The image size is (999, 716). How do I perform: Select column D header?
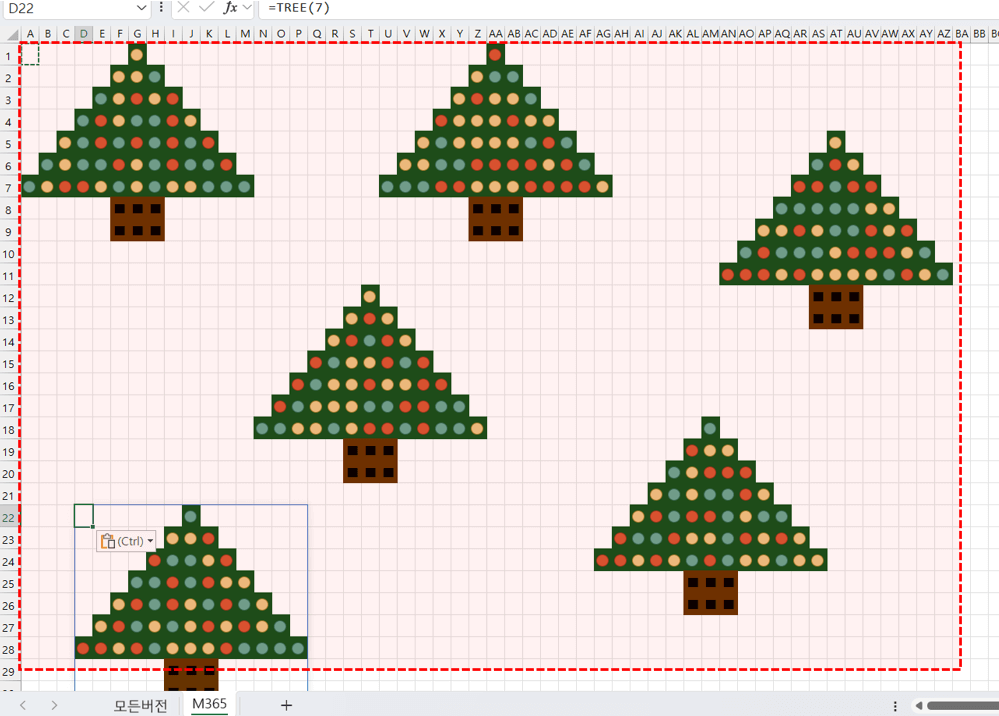point(84,34)
